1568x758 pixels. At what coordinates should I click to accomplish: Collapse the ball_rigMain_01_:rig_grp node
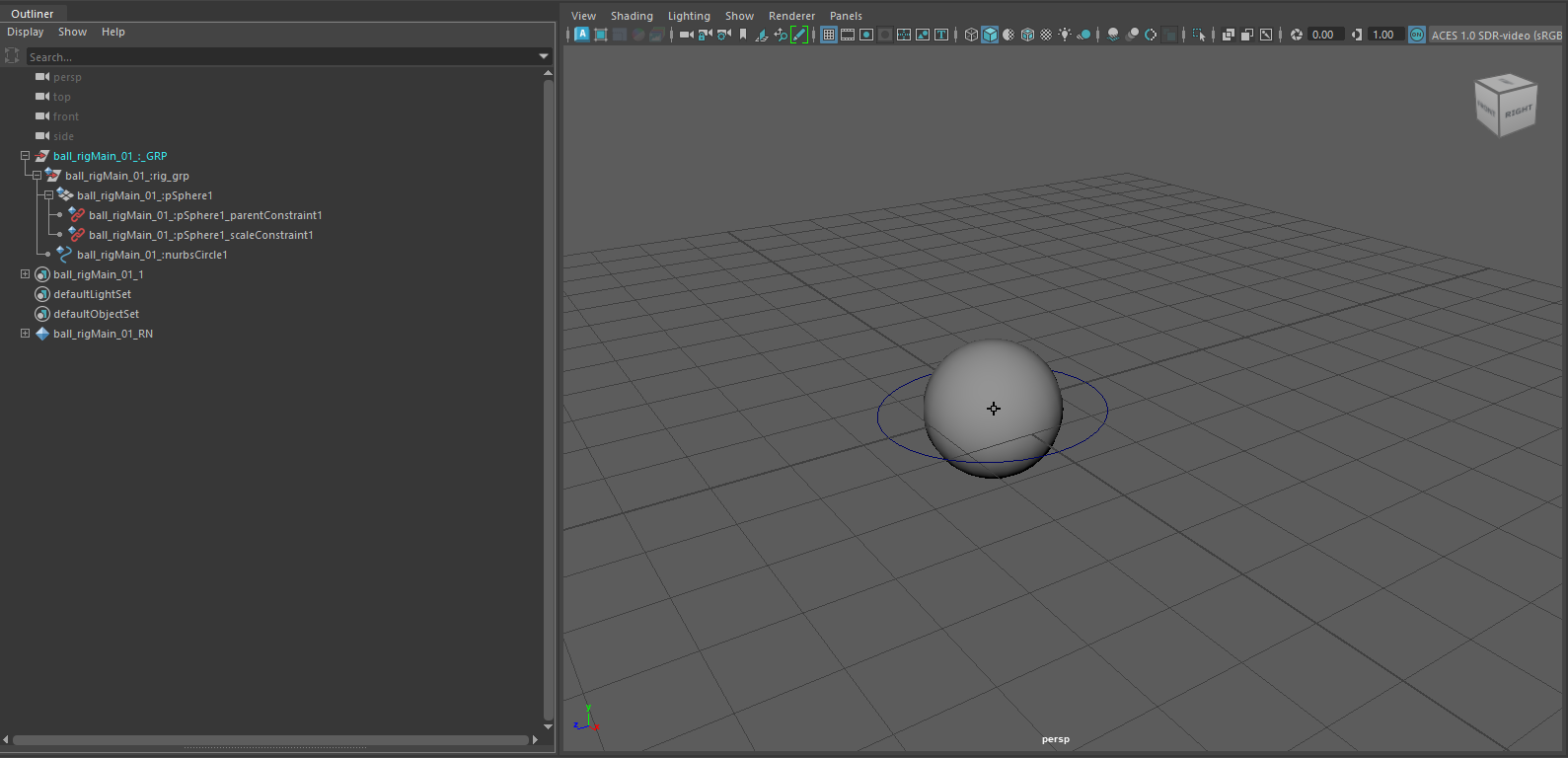tap(37, 176)
